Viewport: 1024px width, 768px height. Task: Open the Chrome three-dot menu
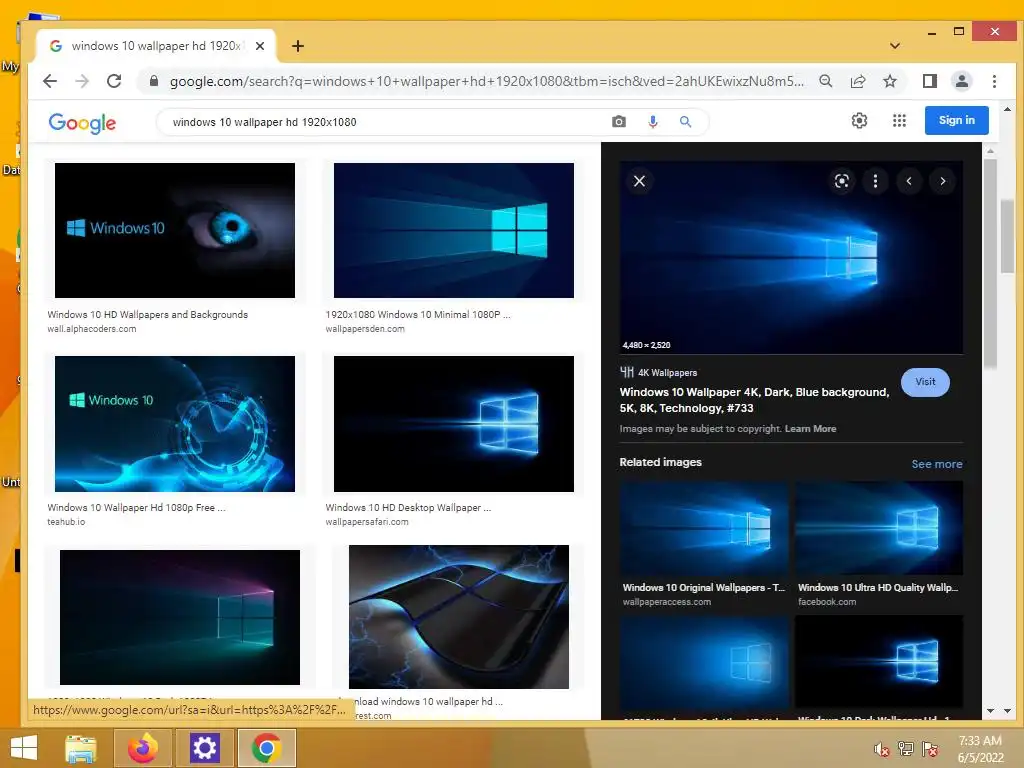point(994,81)
